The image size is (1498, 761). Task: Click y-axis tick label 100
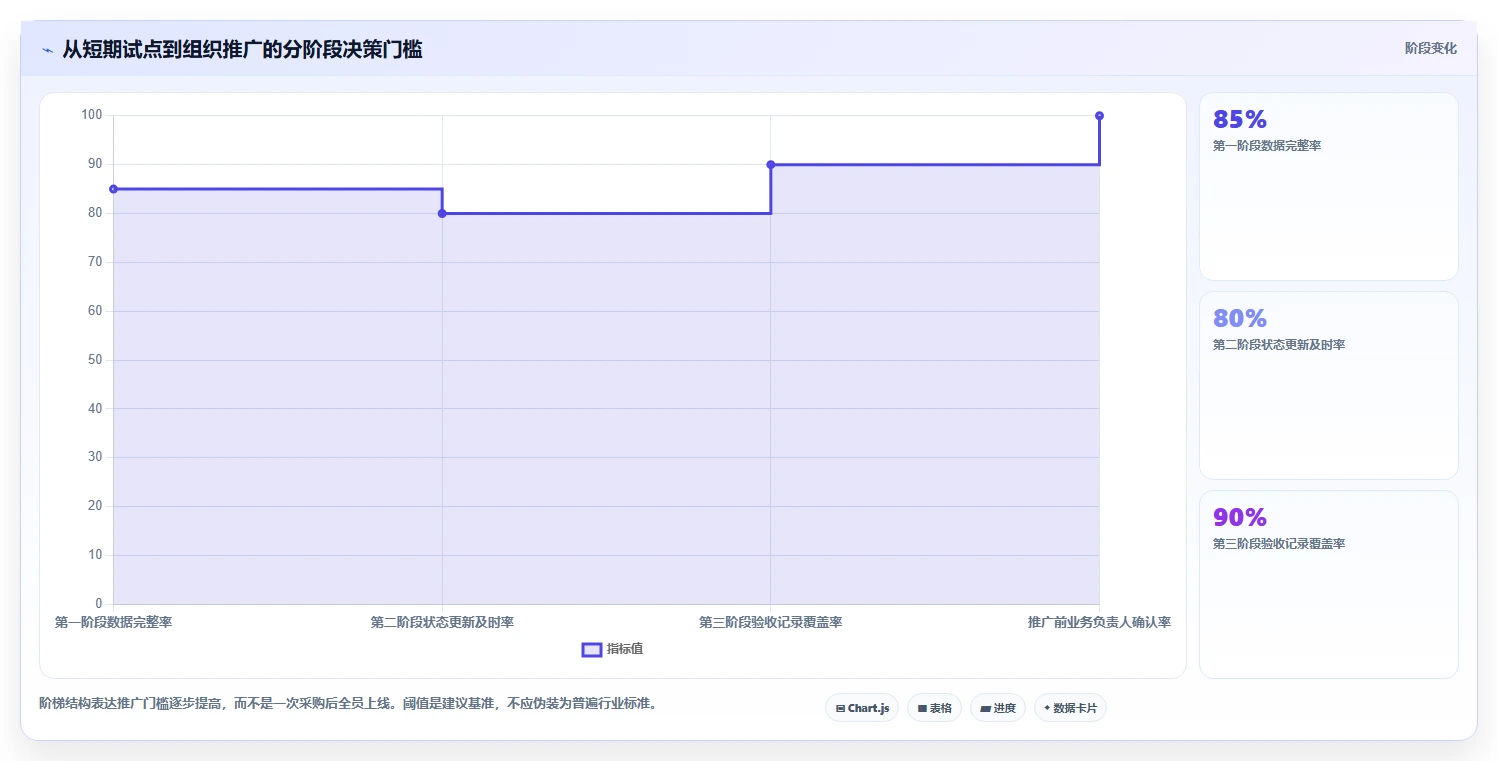coord(92,115)
